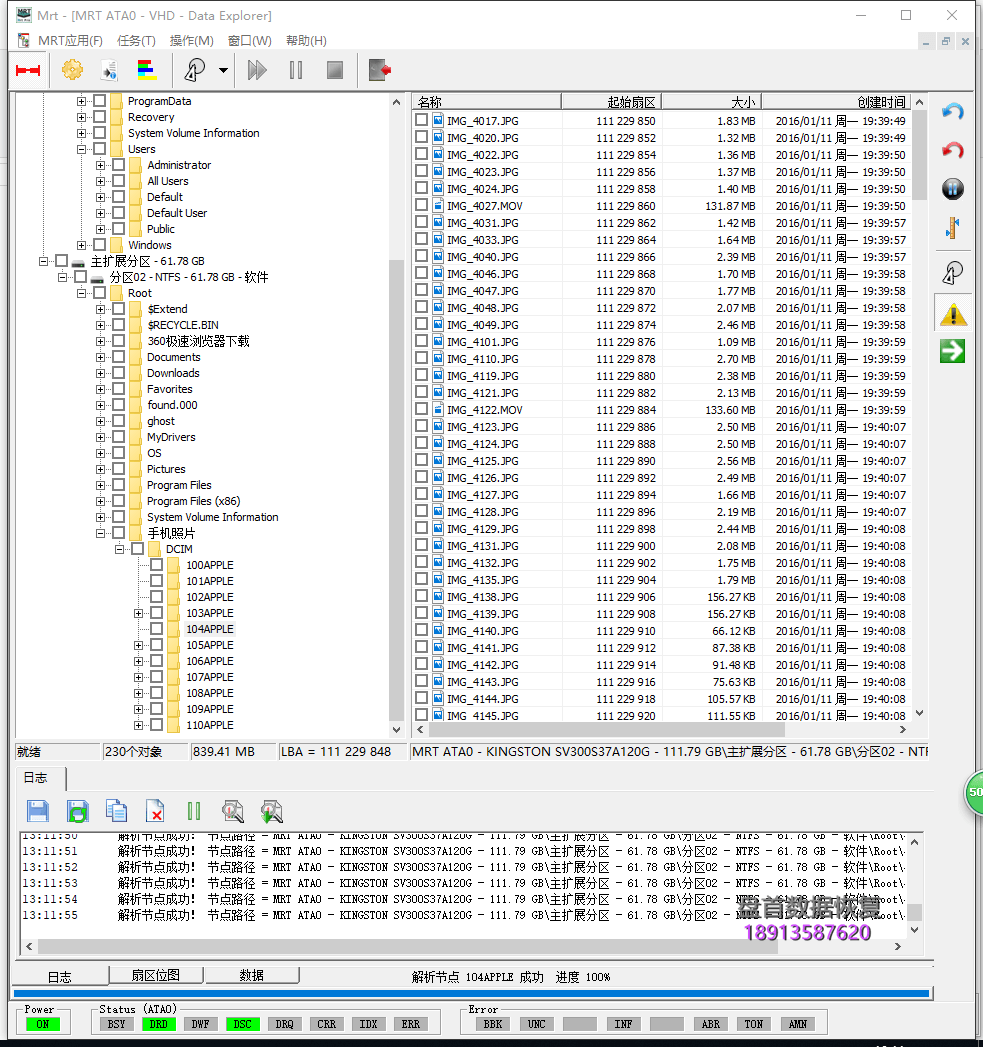Viewport: 983px width, 1047px height.
Task: Select the 106APPLE folder in tree
Action: coord(210,661)
